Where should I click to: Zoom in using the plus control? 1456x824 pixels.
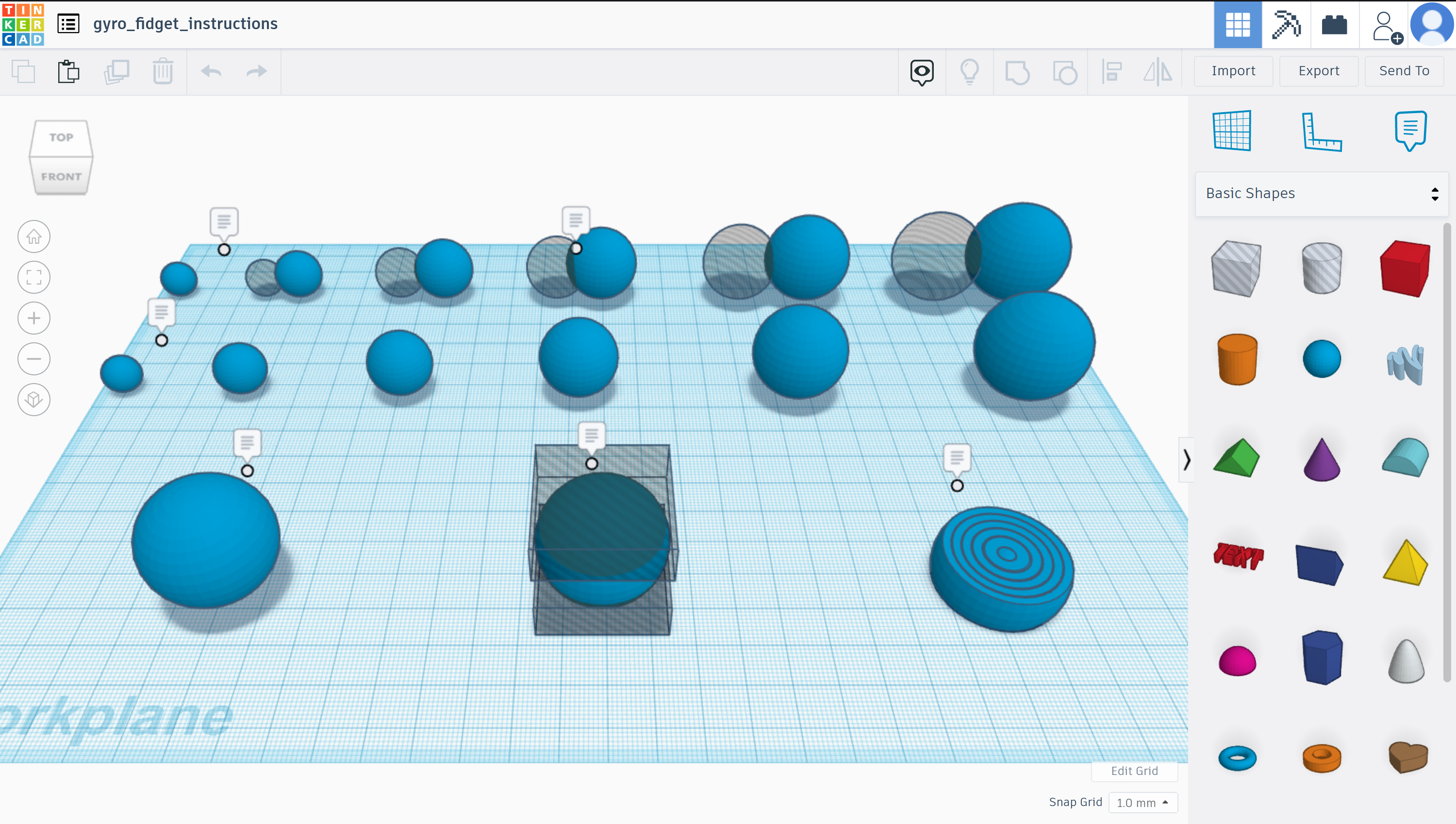click(x=34, y=318)
